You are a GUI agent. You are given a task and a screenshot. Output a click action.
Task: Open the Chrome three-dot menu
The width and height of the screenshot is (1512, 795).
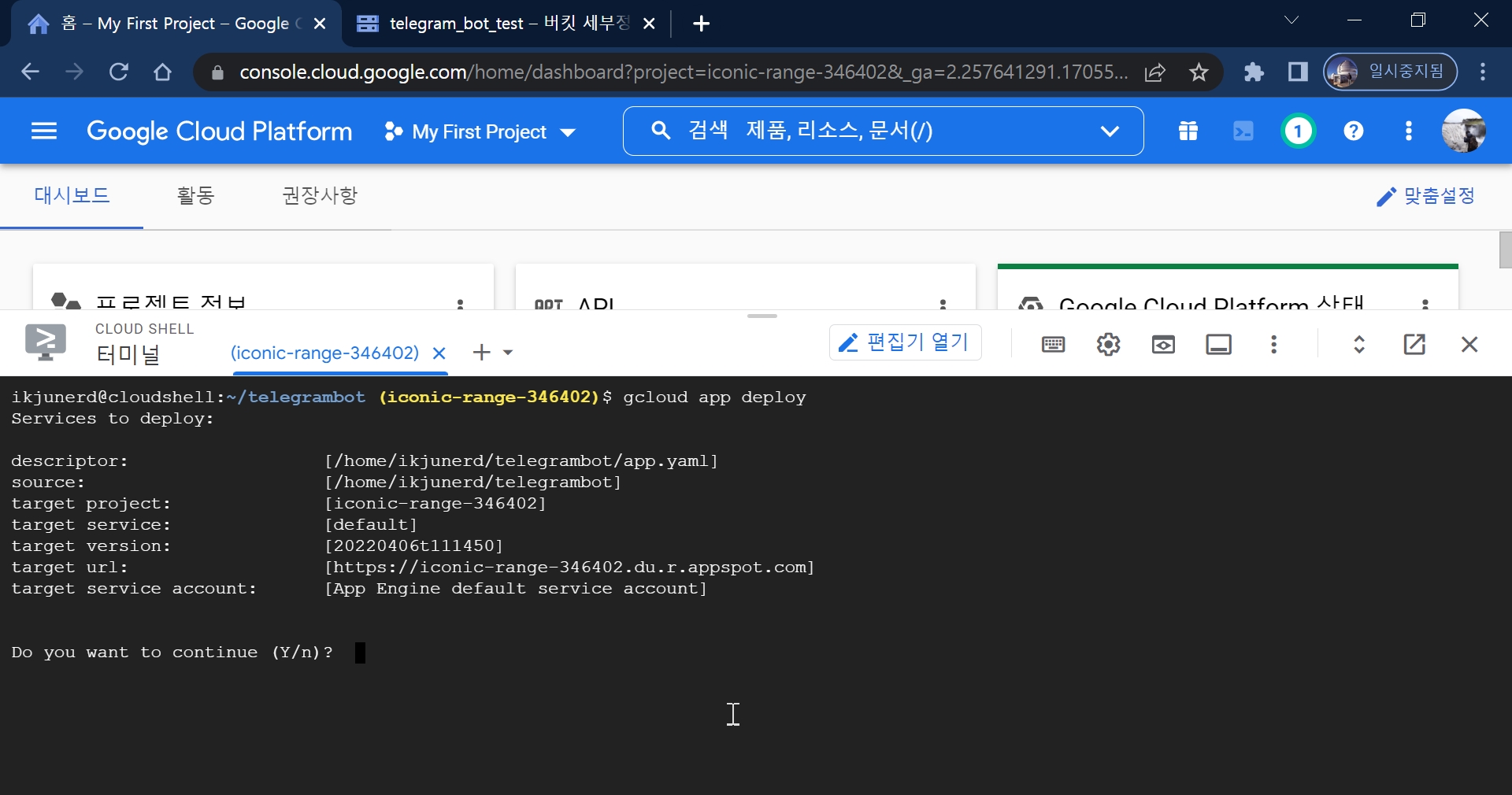[x=1483, y=72]
